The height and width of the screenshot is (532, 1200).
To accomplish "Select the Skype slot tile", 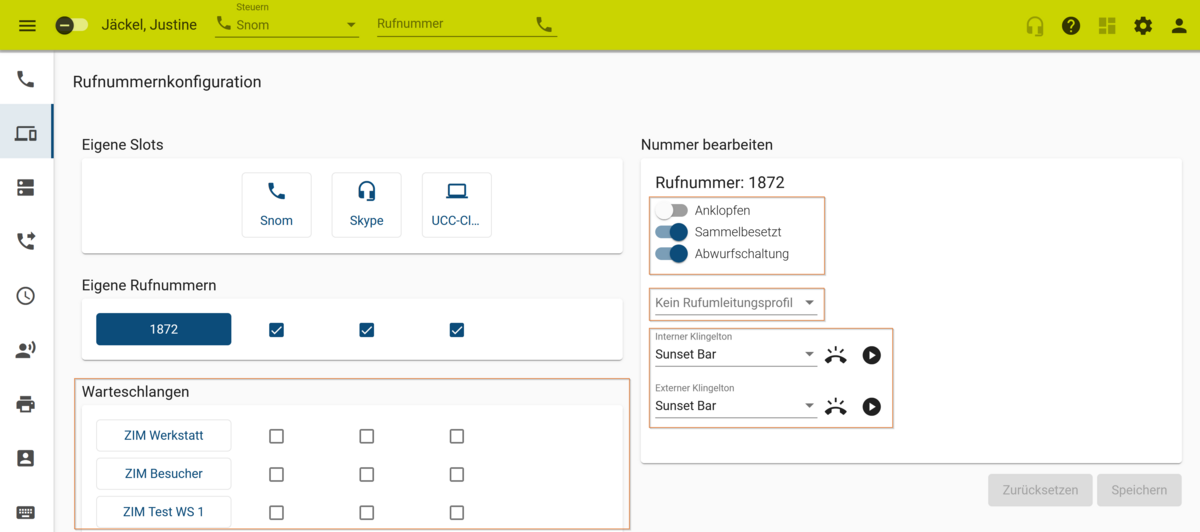I will (x=367, y=205).
